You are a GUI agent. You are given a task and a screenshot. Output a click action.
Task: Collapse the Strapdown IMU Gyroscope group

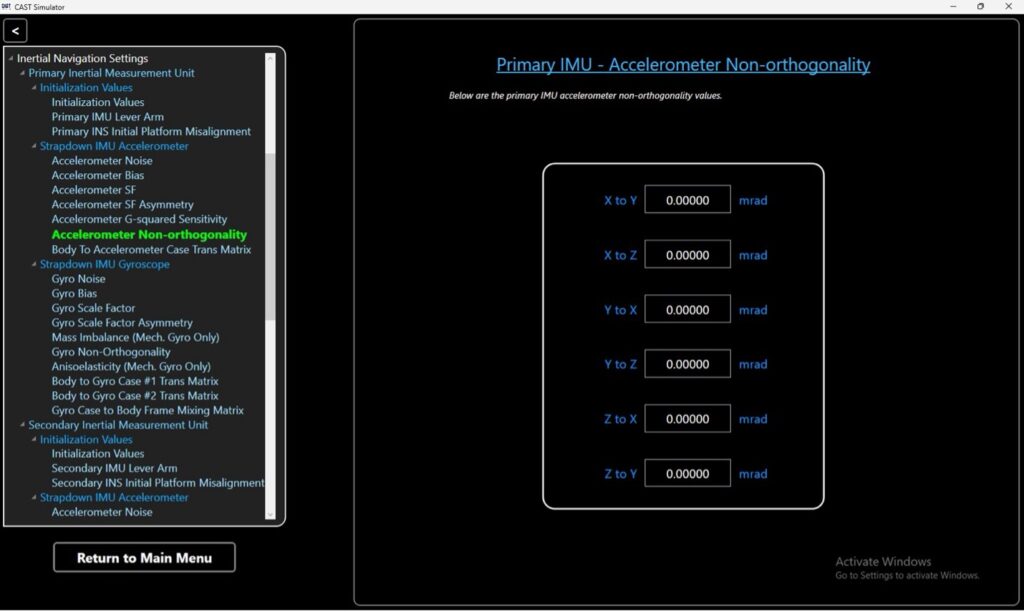click(34, 265)
